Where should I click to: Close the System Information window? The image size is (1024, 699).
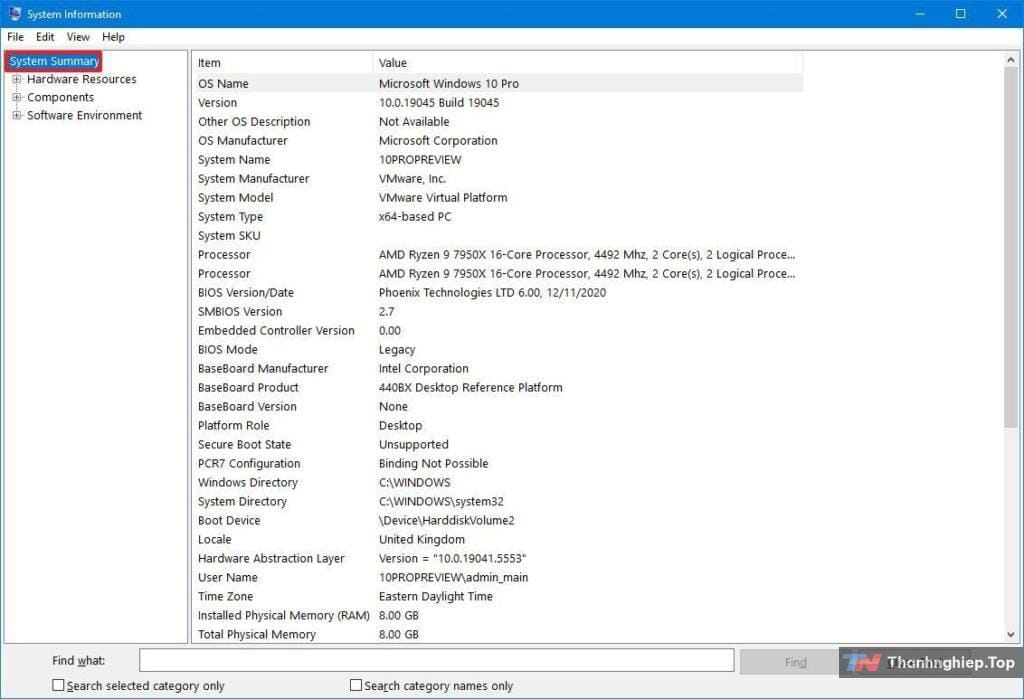tap(1002, 14)
